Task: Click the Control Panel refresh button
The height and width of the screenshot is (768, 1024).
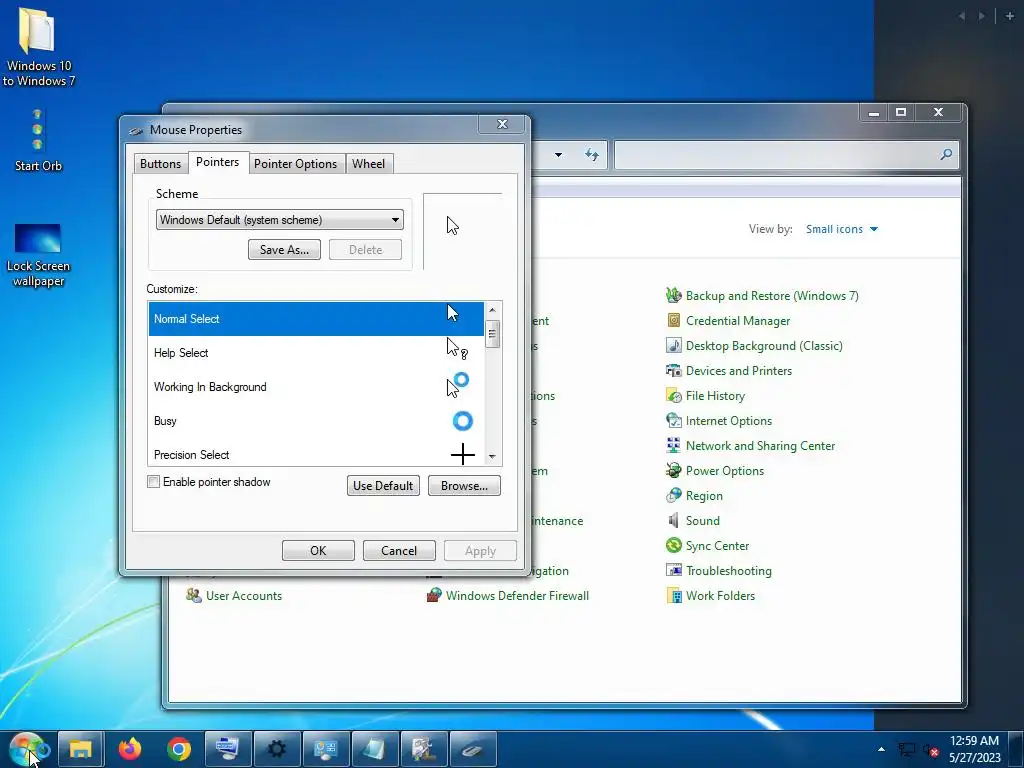Action: (x=592, y=155)
